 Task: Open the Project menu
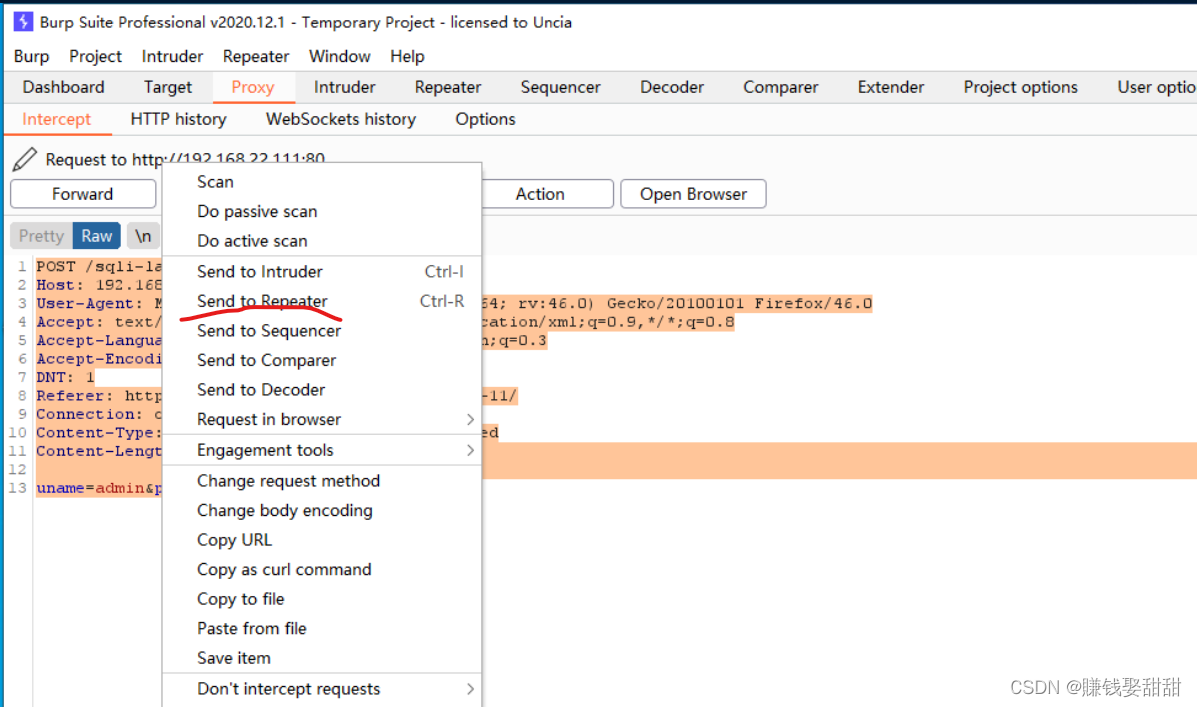95,56
